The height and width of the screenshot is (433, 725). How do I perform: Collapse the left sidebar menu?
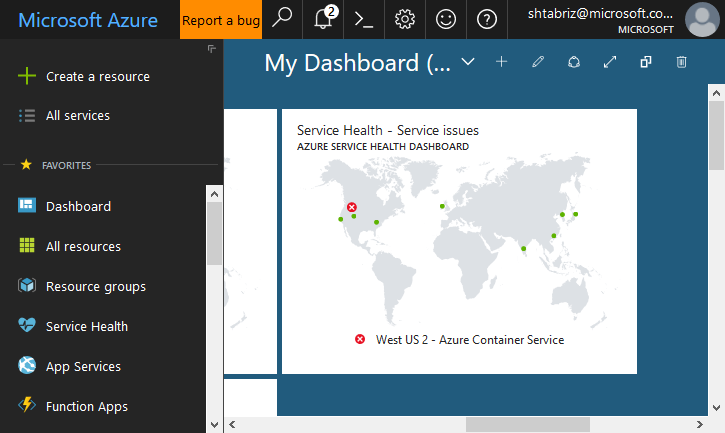211,49
